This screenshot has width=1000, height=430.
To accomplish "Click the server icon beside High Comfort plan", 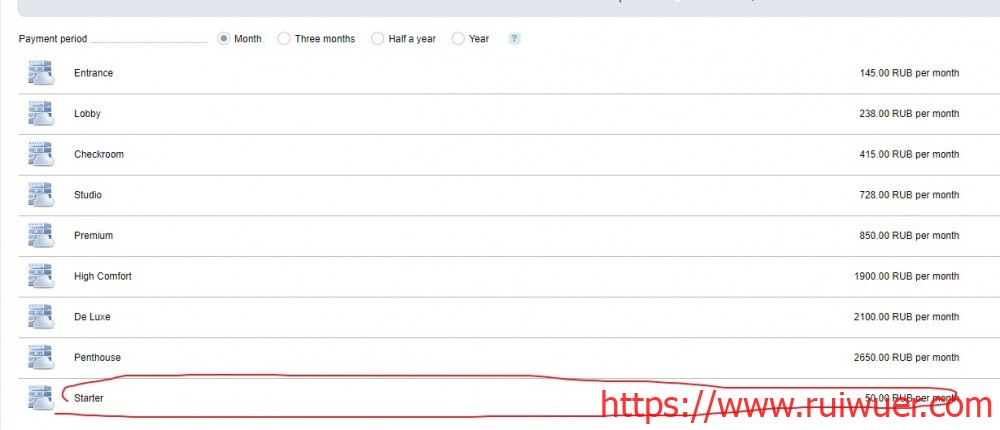I will [x=40, y=276].
